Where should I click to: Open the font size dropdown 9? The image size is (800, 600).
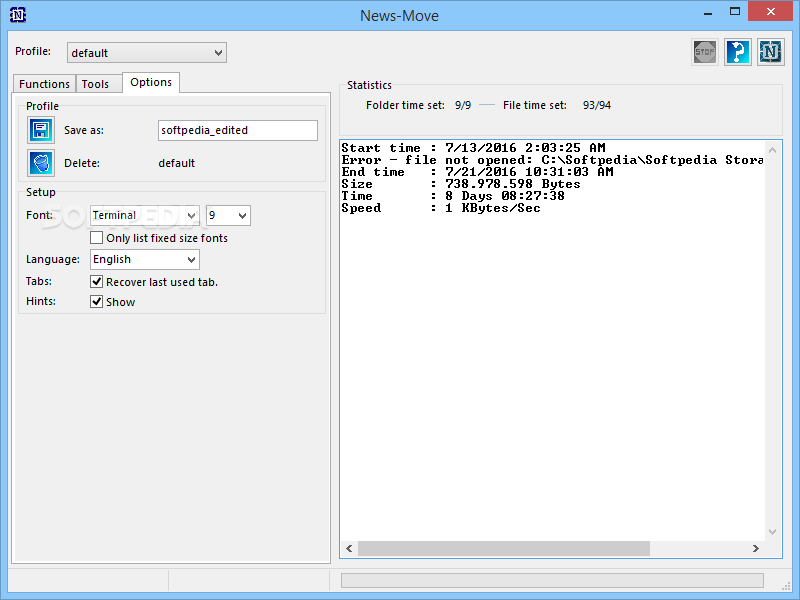pos(228,215)
